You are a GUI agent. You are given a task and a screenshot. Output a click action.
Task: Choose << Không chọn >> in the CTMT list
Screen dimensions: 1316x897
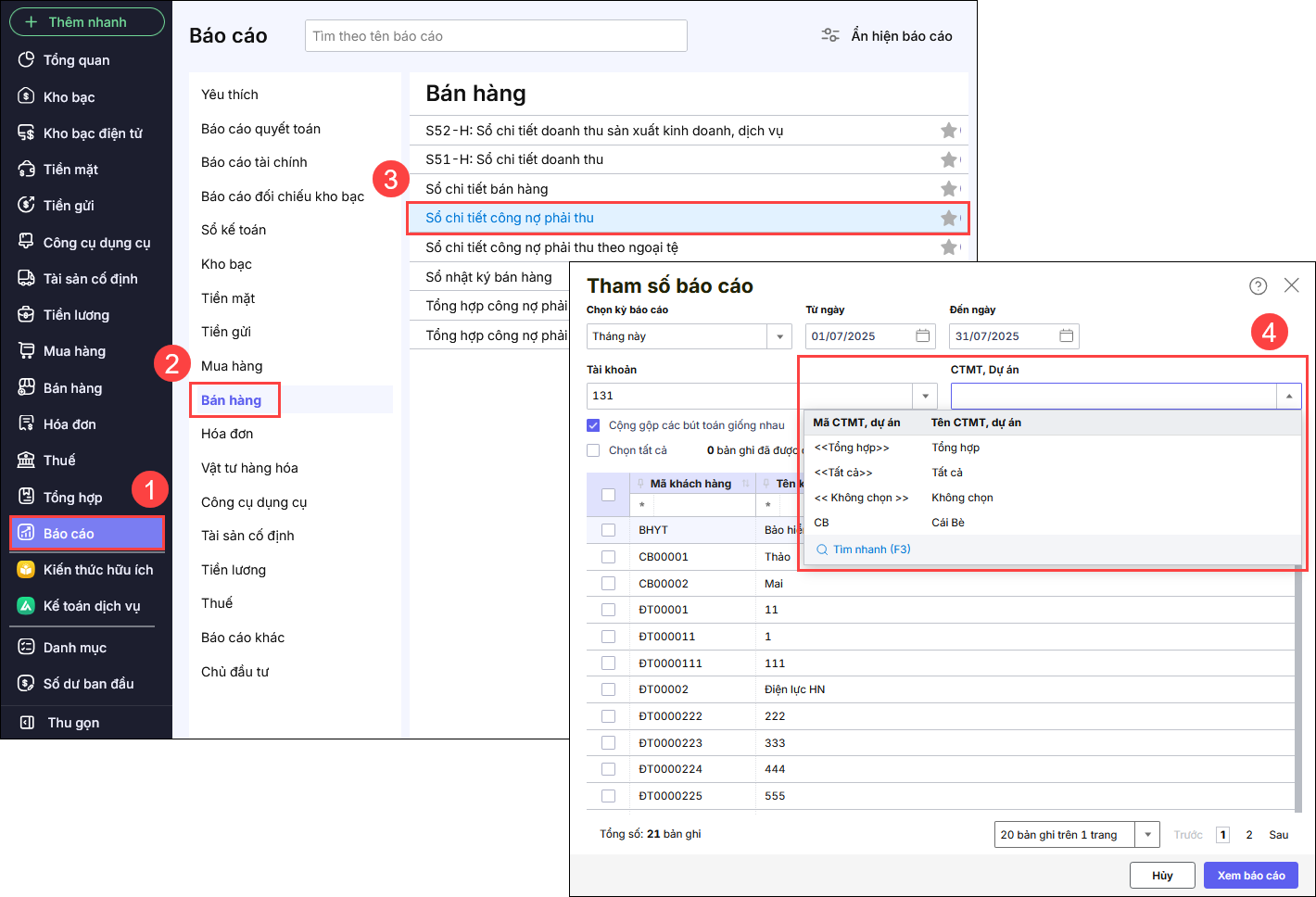coord(1053,498)
